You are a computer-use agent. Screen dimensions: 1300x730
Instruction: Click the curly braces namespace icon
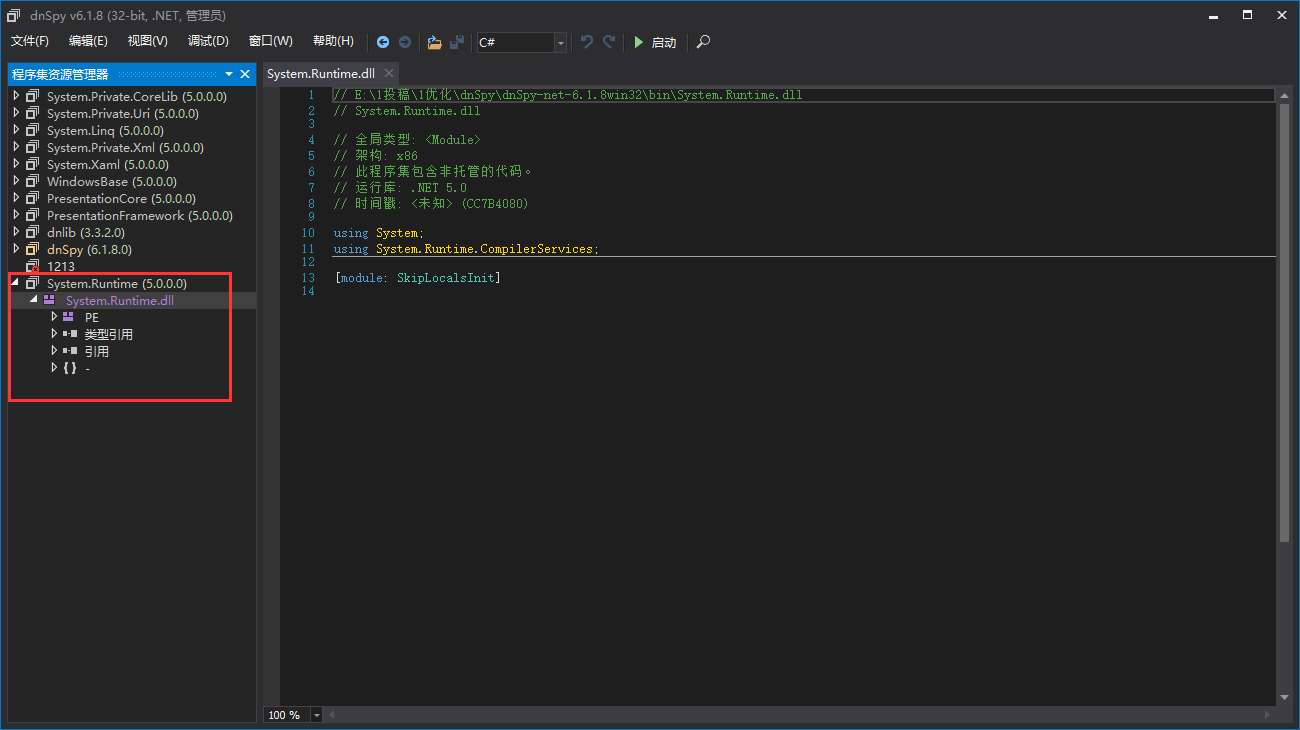(69, 368)
